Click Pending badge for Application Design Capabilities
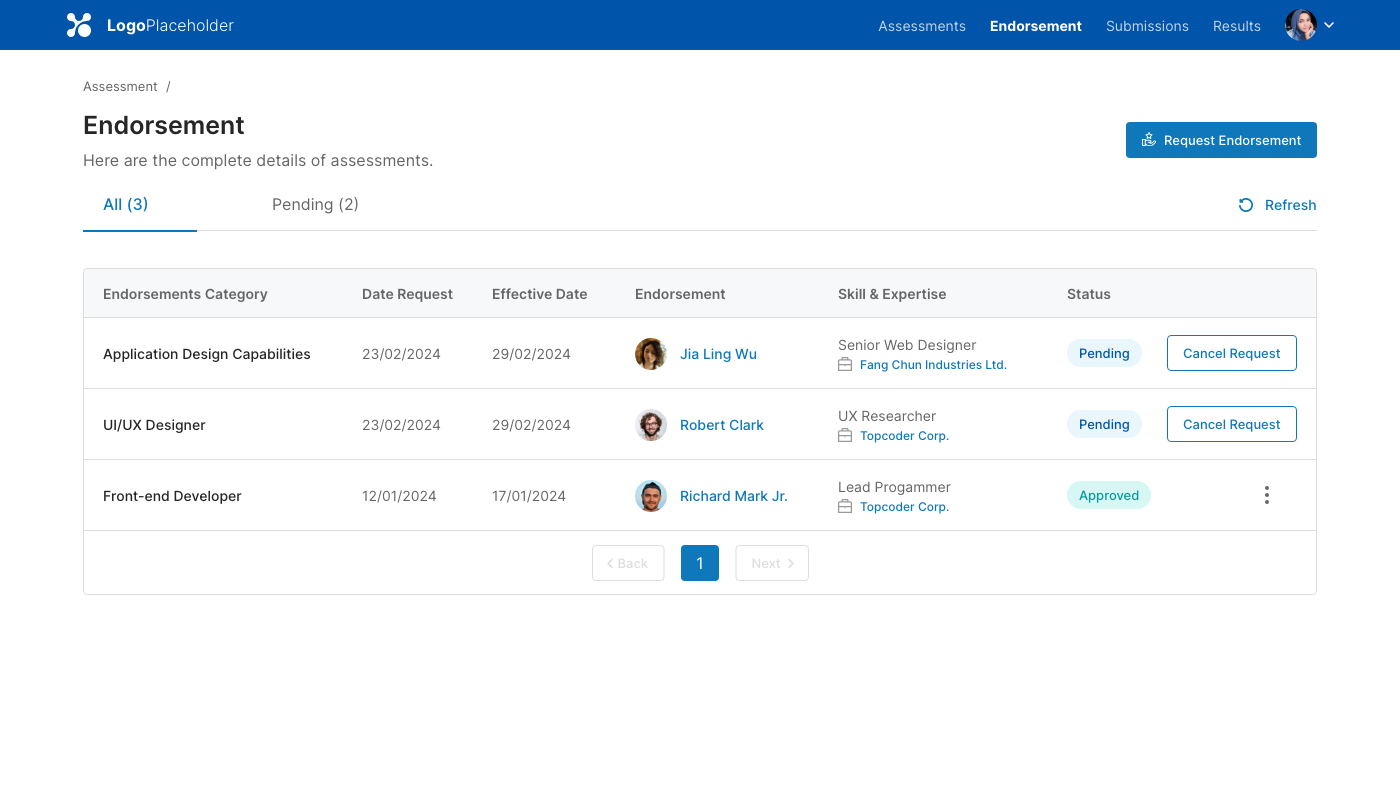This screenshot has width=1400, height=800. tap(1104, 353)
